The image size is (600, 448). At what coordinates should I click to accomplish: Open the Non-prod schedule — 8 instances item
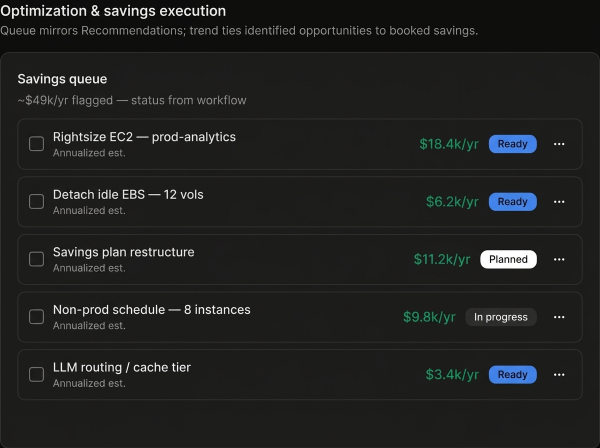[x=151, y=310]
